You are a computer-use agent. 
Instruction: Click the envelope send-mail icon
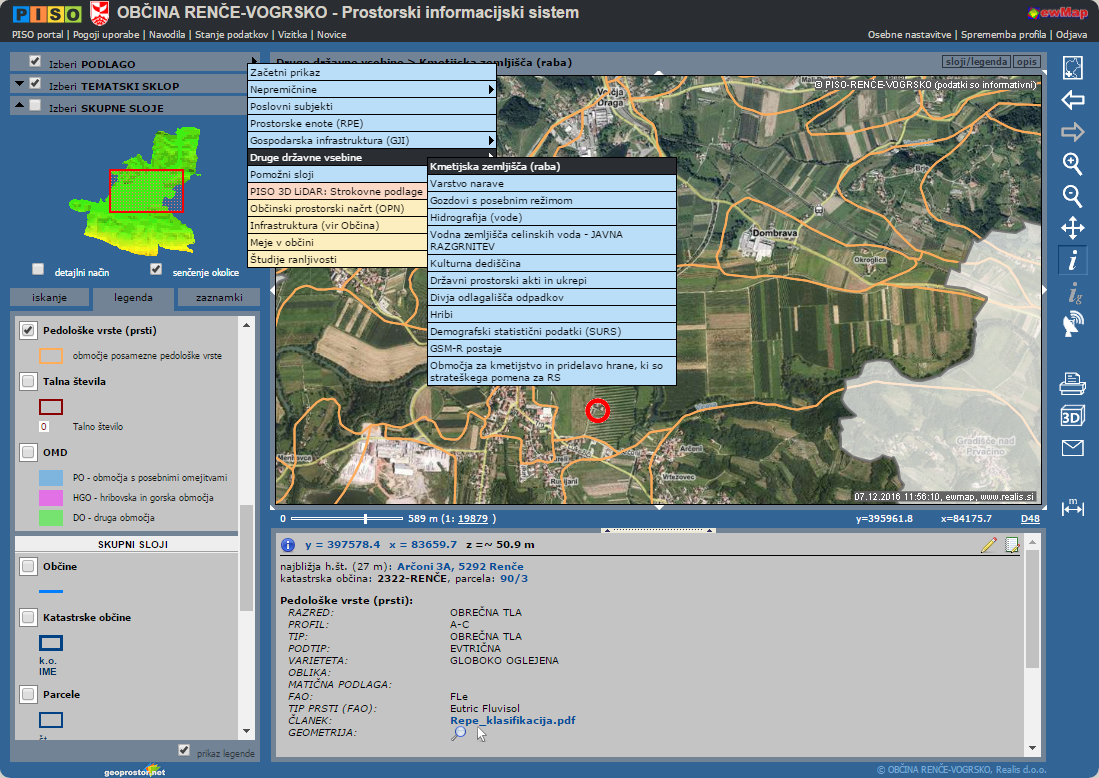1072,448
